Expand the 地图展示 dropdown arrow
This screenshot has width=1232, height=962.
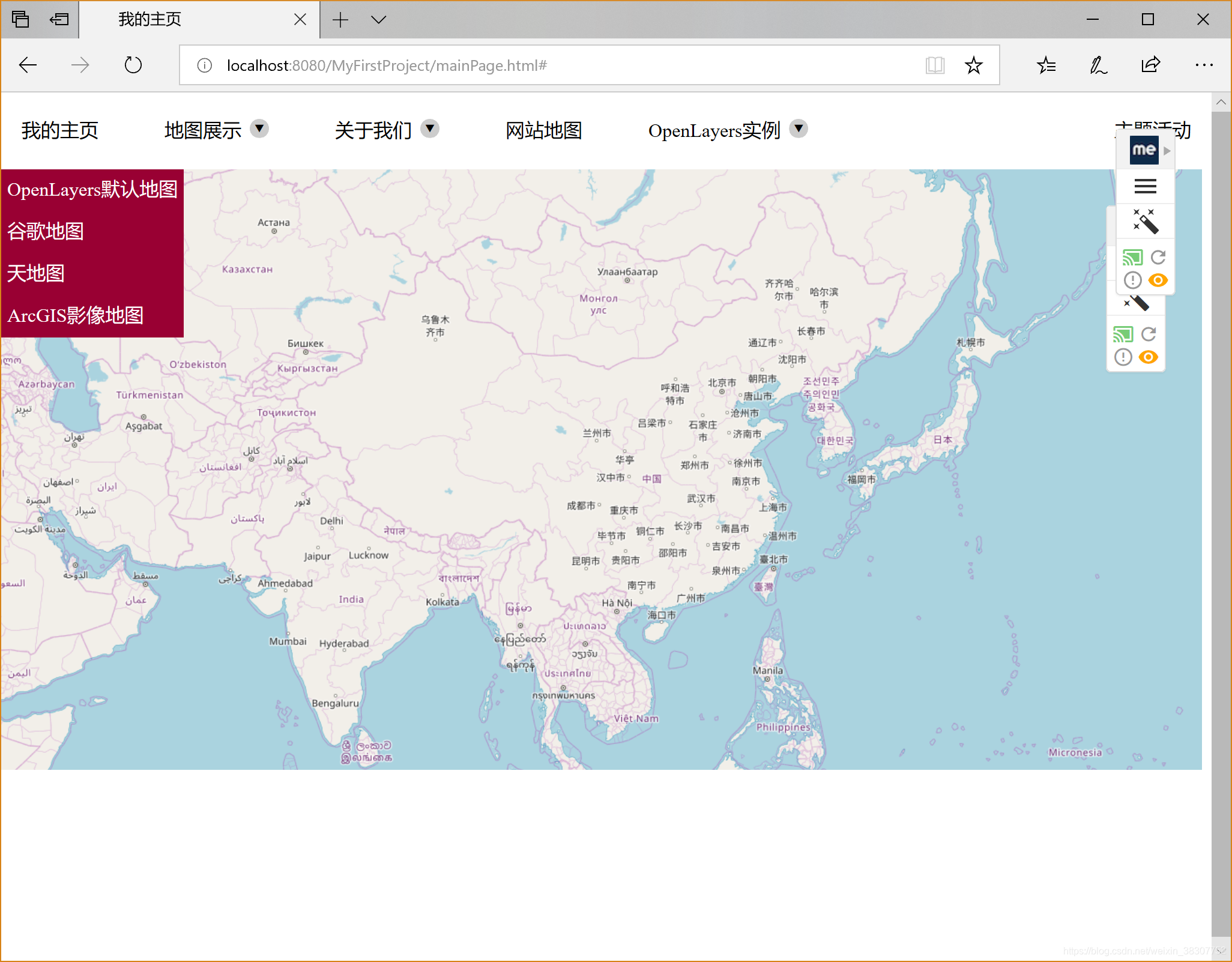pos(259,129)
